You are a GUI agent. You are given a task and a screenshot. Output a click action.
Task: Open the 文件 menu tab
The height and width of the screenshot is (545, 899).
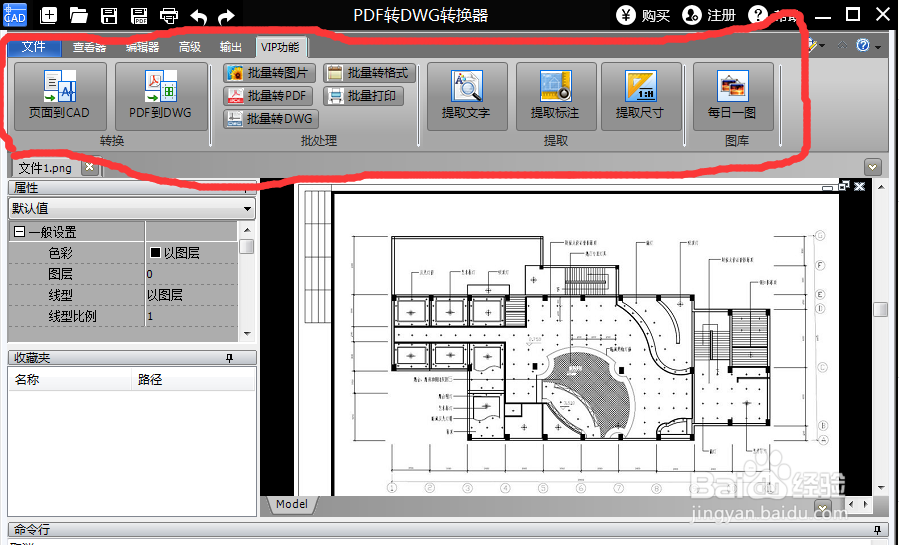tap(34, 46)
